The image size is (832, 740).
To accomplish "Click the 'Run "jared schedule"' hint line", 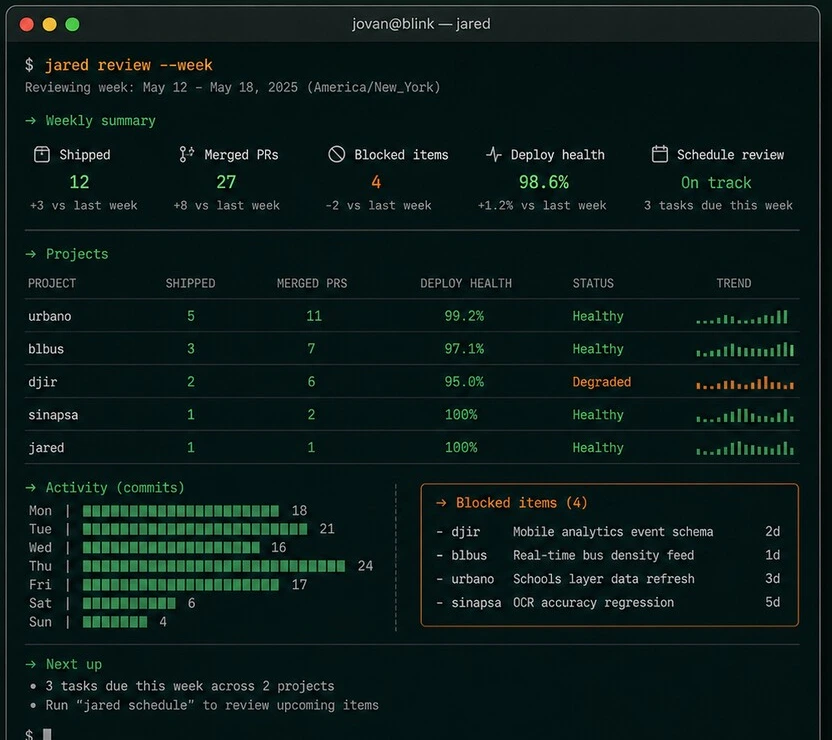I will [212, 706].
